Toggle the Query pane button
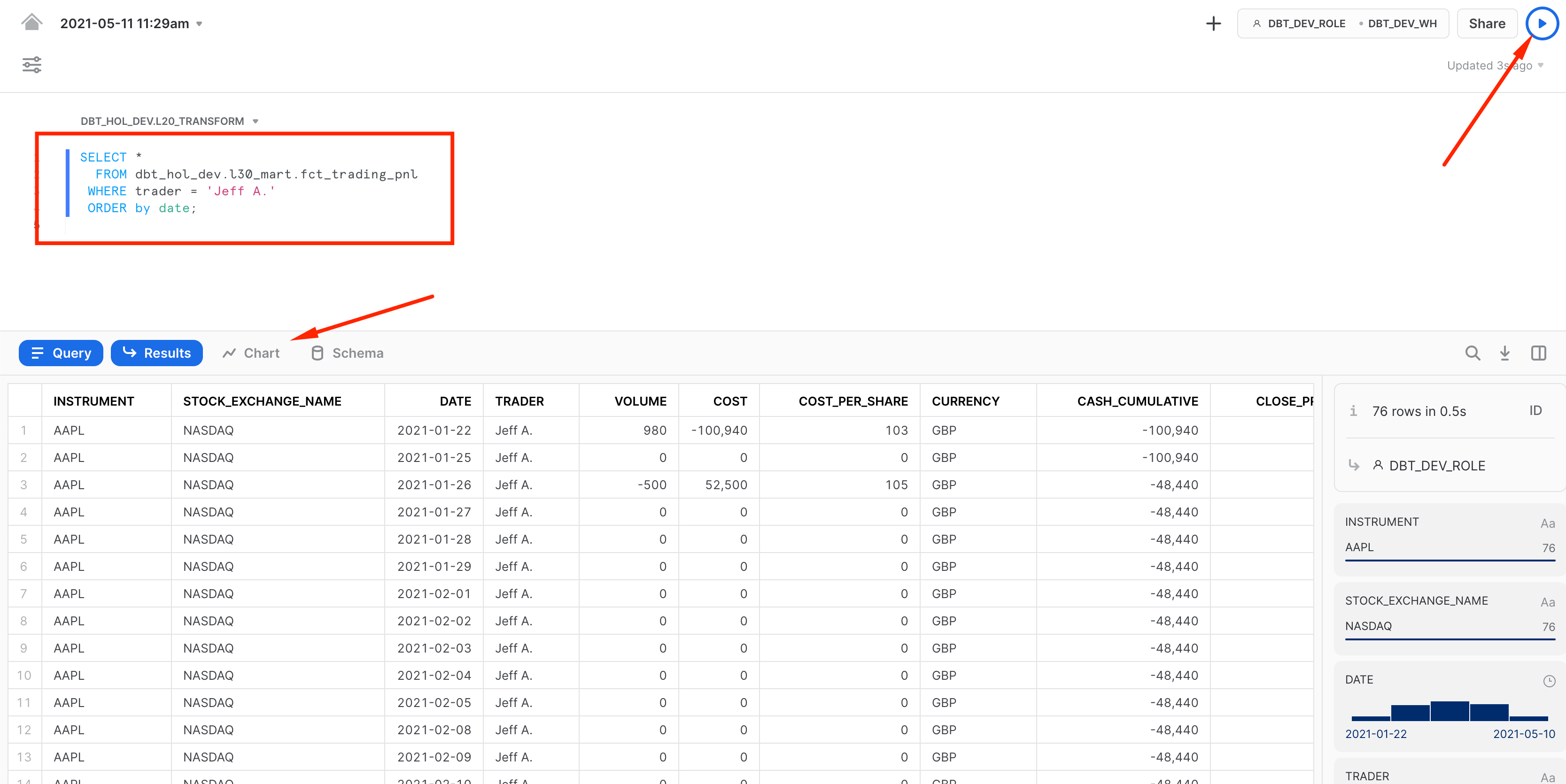This screenshot has height=784, width=1566. (x=61, y=353)
